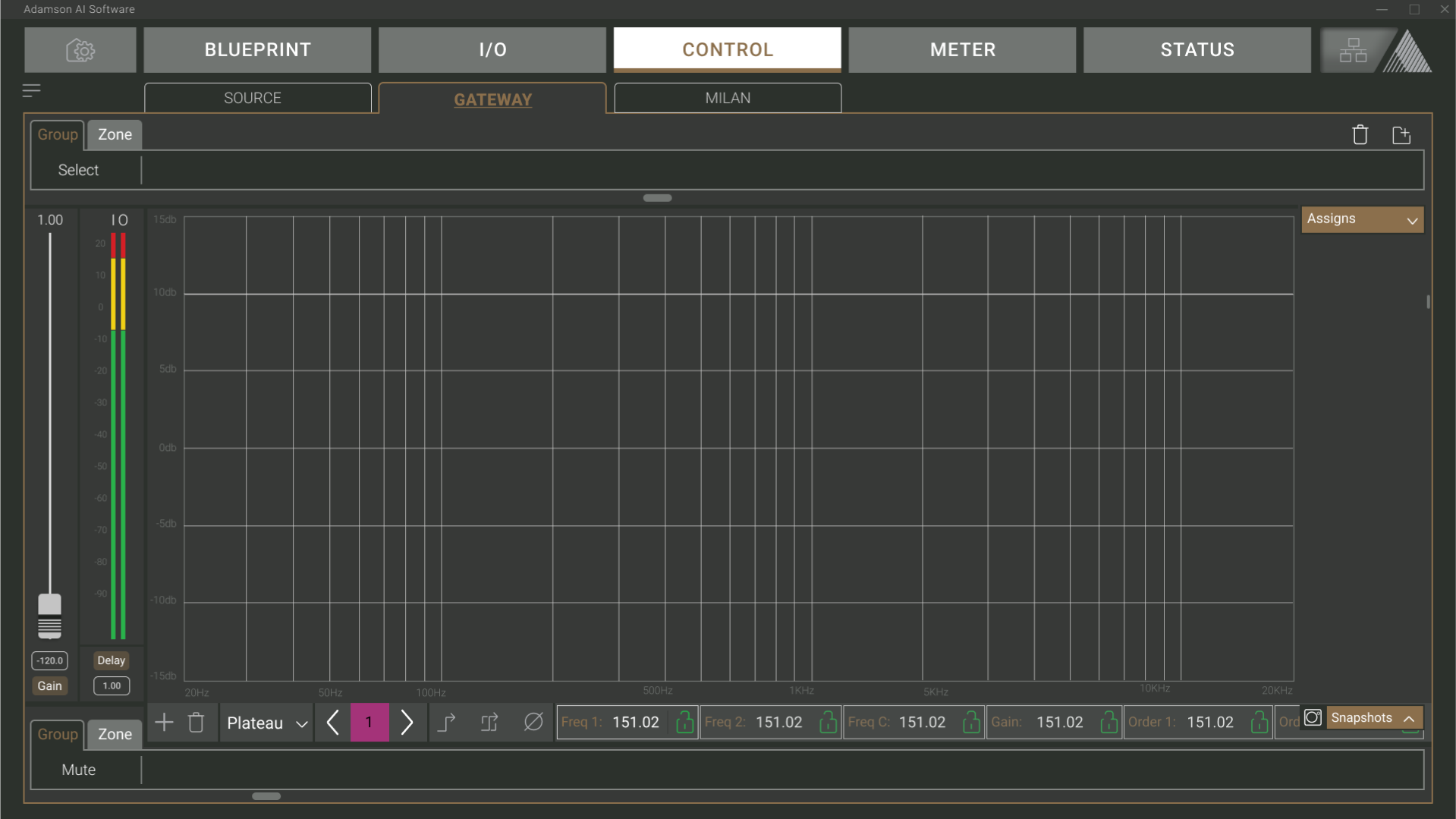Click the export file icon
The image size is (1456, 819).
[x=1401, y=135]
